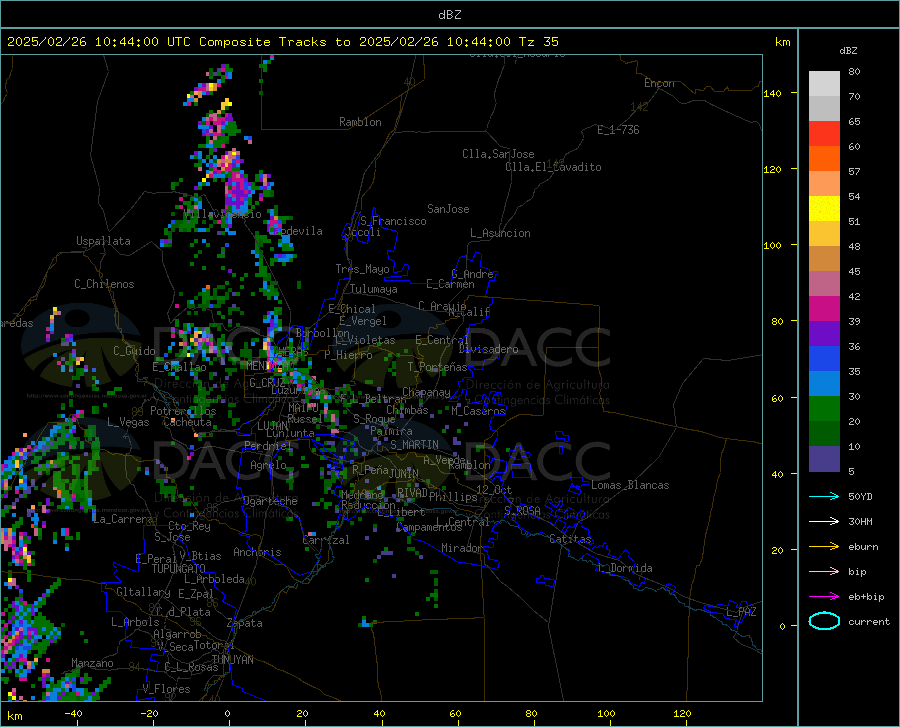Click the 39 dBZ magenta color swatch
Viewport: 900px width, 727px height.
pyautogui.click(x=824, y=309)
